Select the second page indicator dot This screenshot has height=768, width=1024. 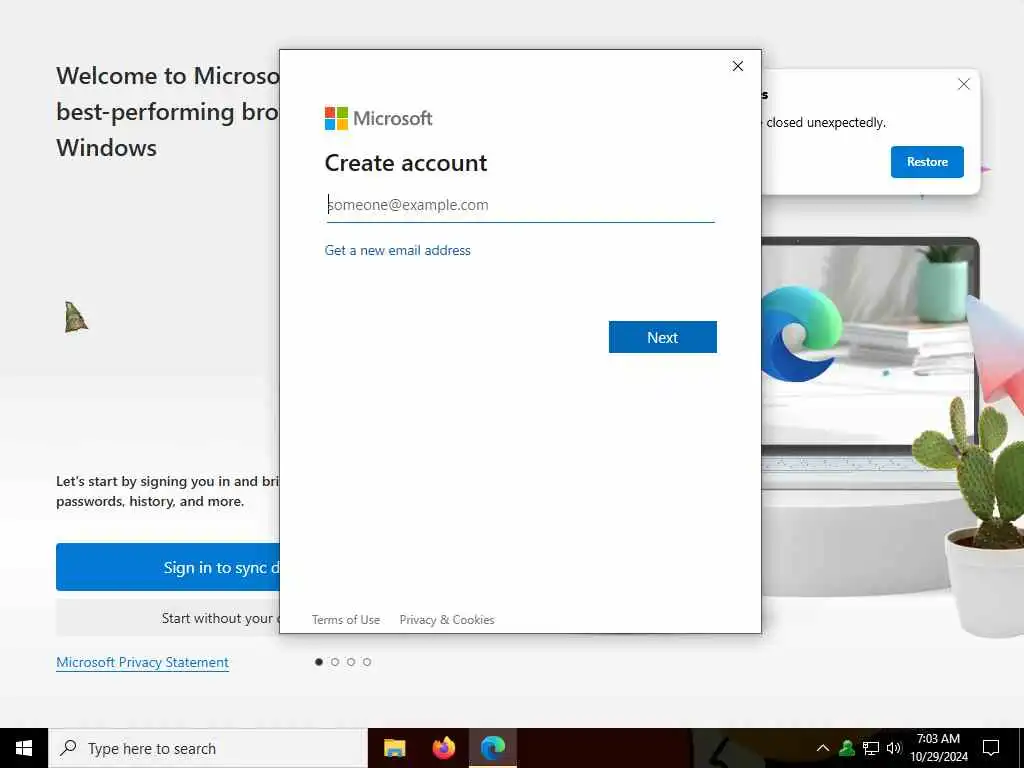tap(335, 662)
